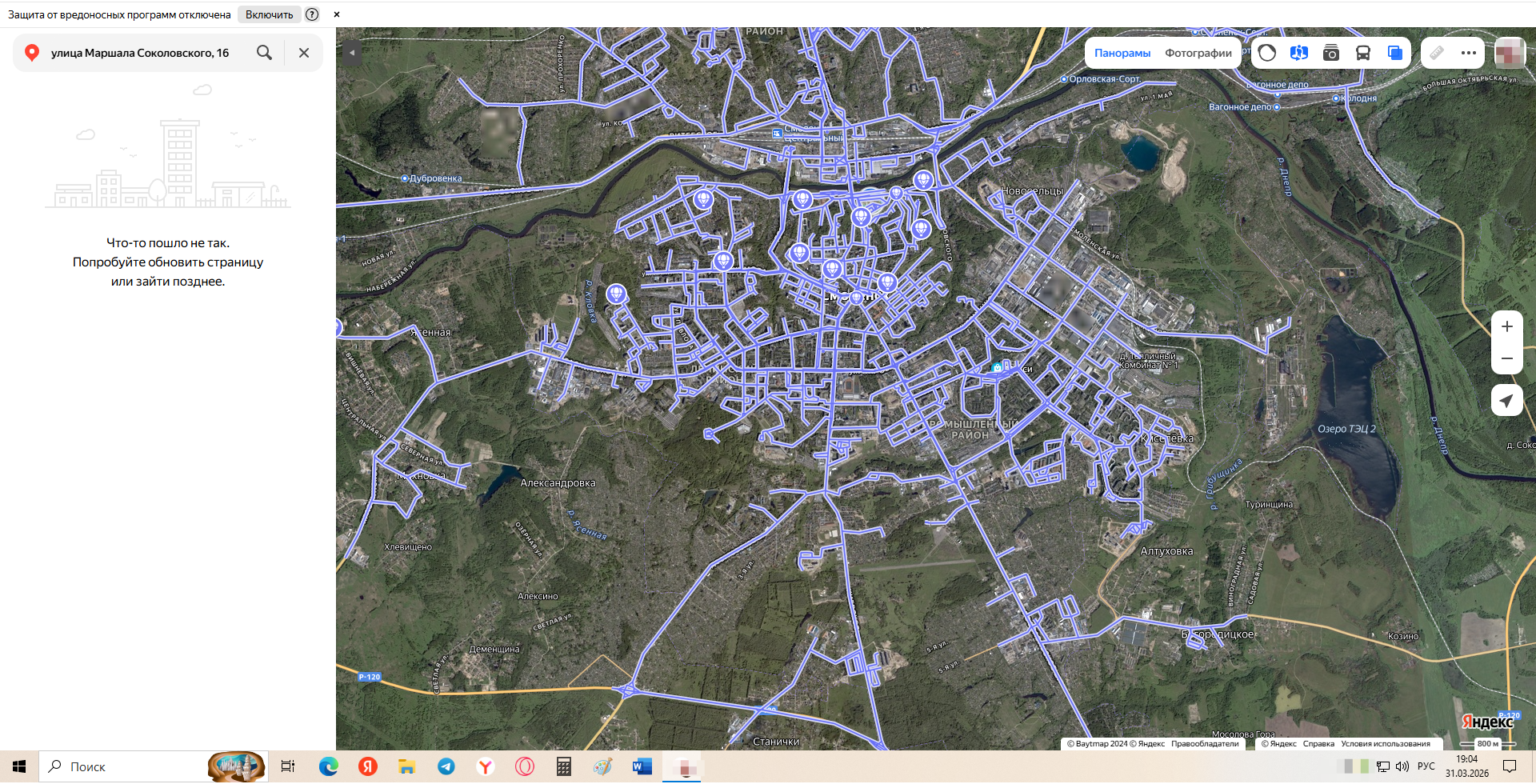The height and width of the screenshot is (784, 1536).
Task: Open the question-mark help icon
Action: point(312,14)
